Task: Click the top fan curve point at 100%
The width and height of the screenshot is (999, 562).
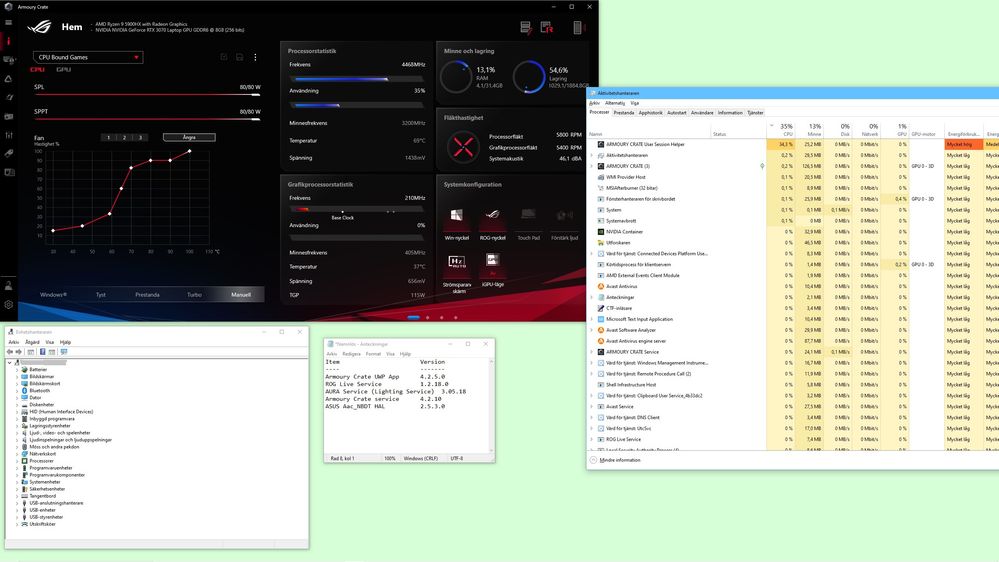Action: coord(189,152)
